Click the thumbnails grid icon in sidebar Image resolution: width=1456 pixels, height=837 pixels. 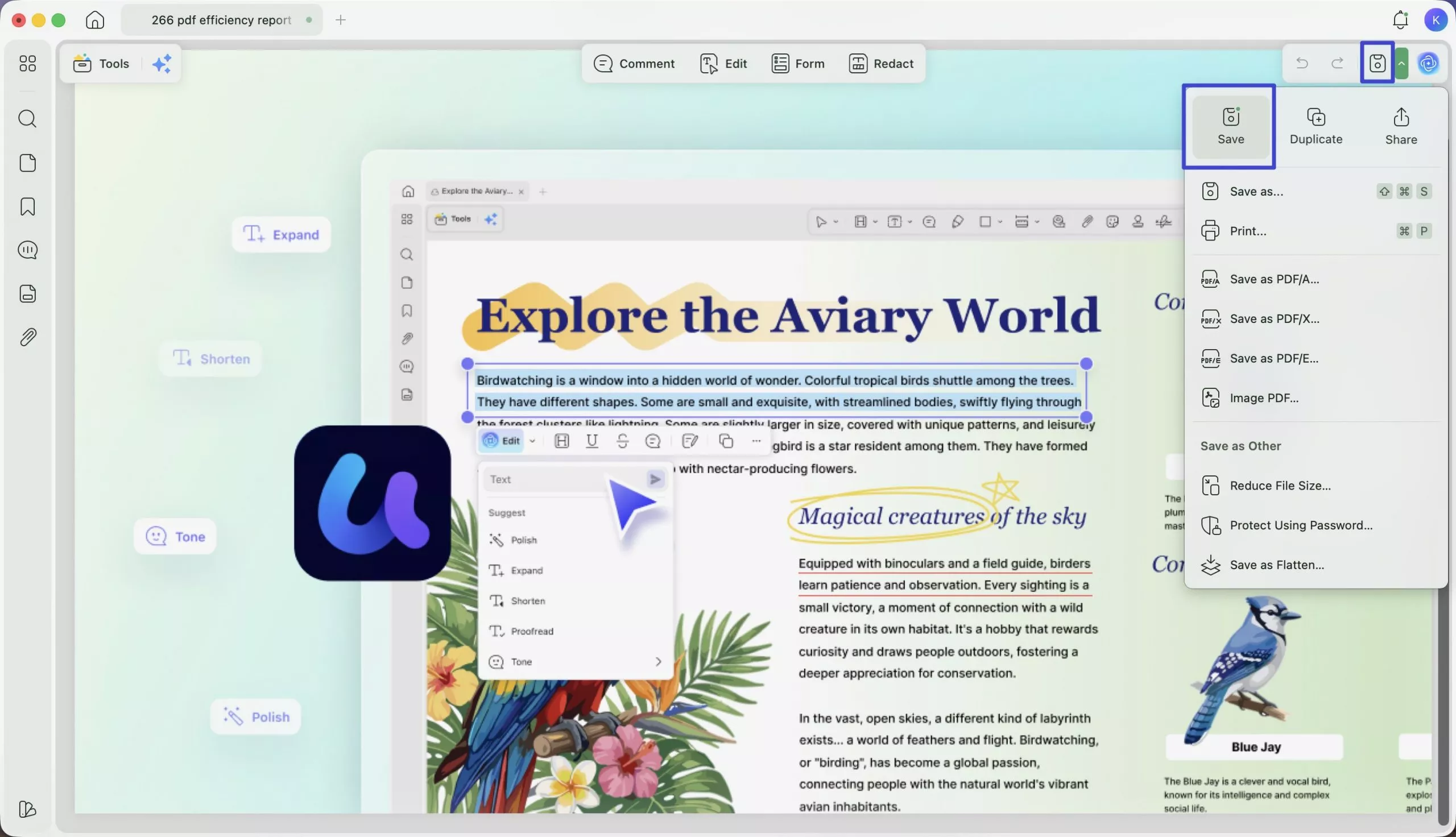[27, 63]
